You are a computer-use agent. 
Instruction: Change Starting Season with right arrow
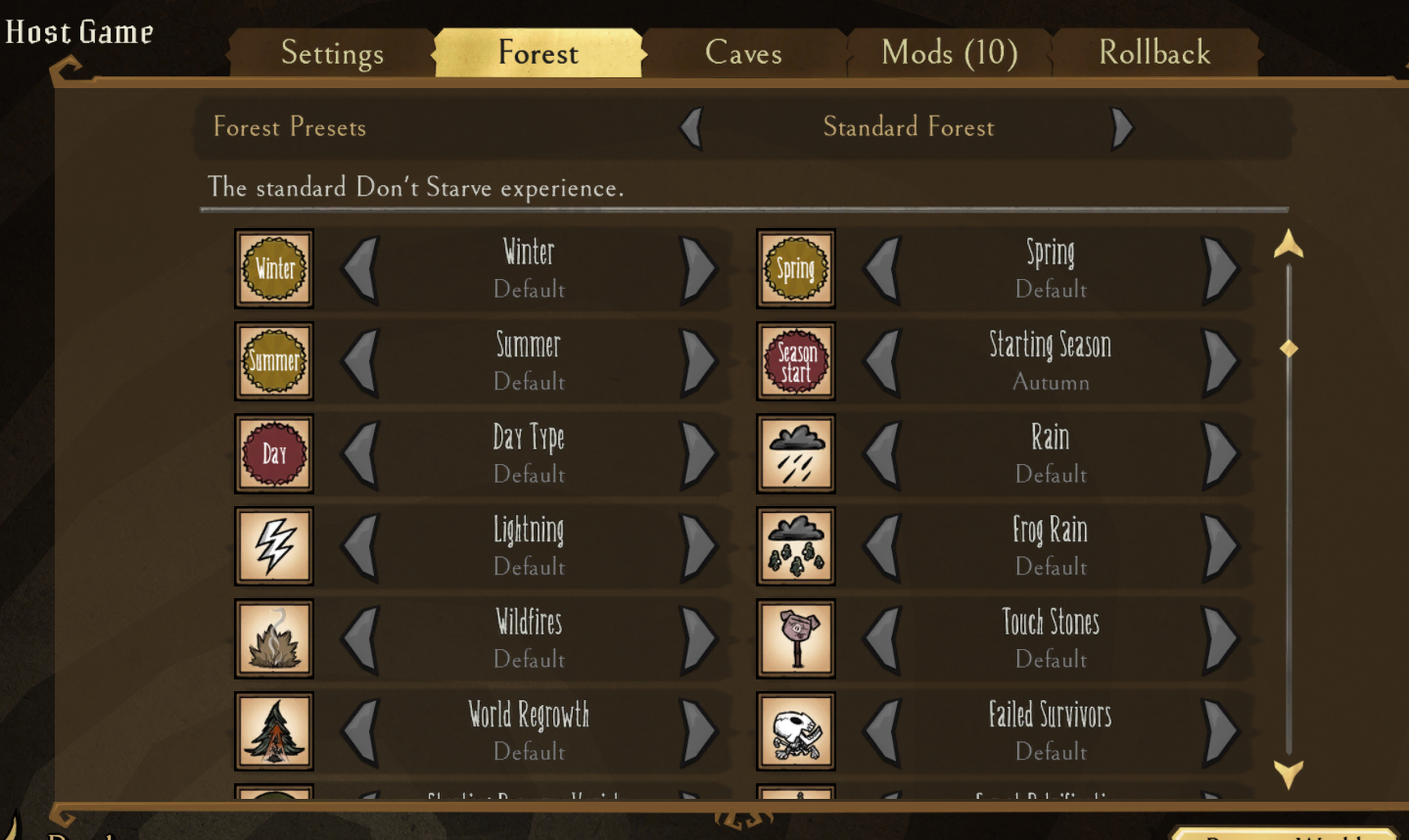pyautogui.click(x=1221, y=361)
